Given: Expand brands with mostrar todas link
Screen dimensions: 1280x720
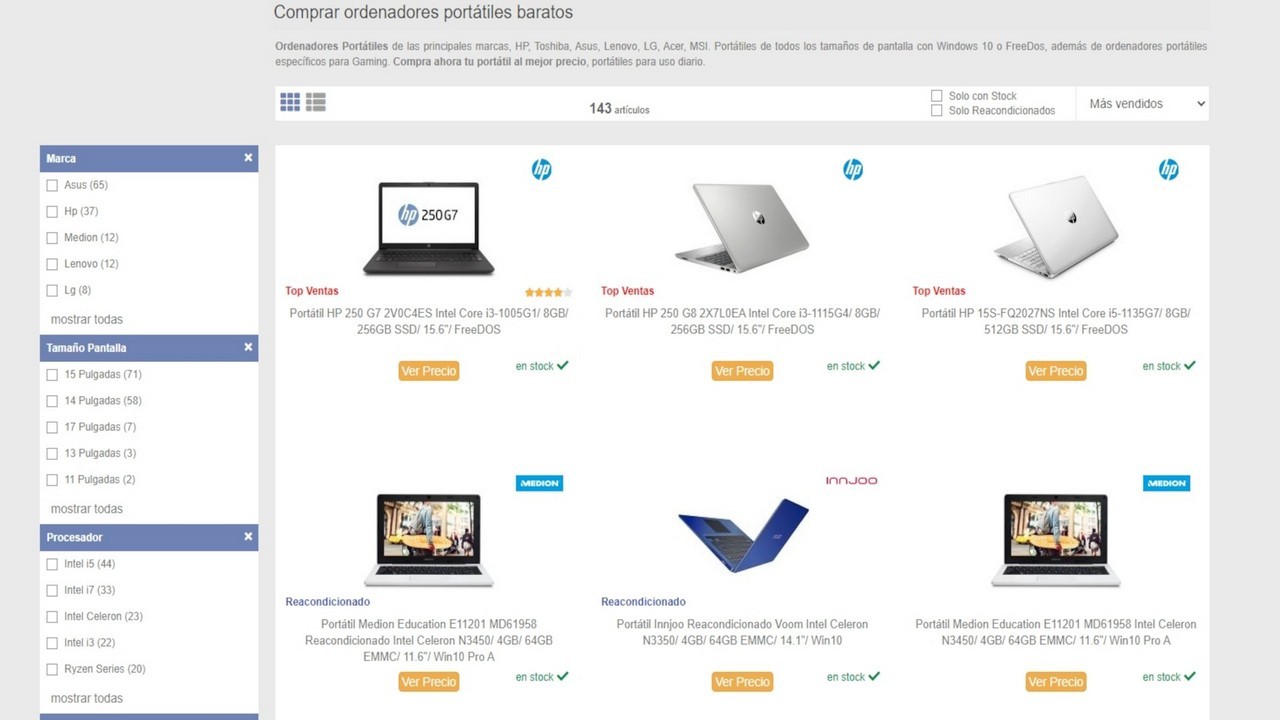Looking at the screenshot, I should 87,319.
